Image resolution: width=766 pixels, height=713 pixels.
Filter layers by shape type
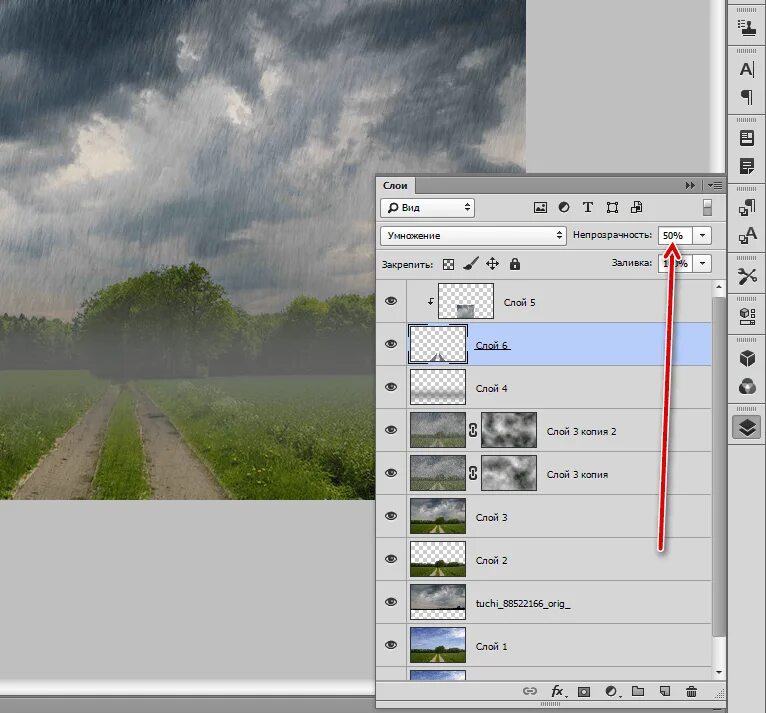click(612, 208)
